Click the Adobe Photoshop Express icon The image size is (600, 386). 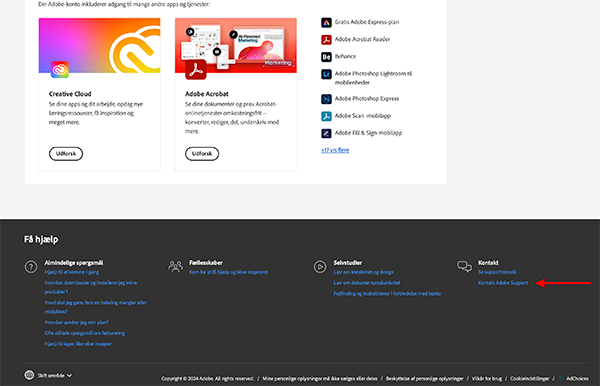[x=326, y=99]
